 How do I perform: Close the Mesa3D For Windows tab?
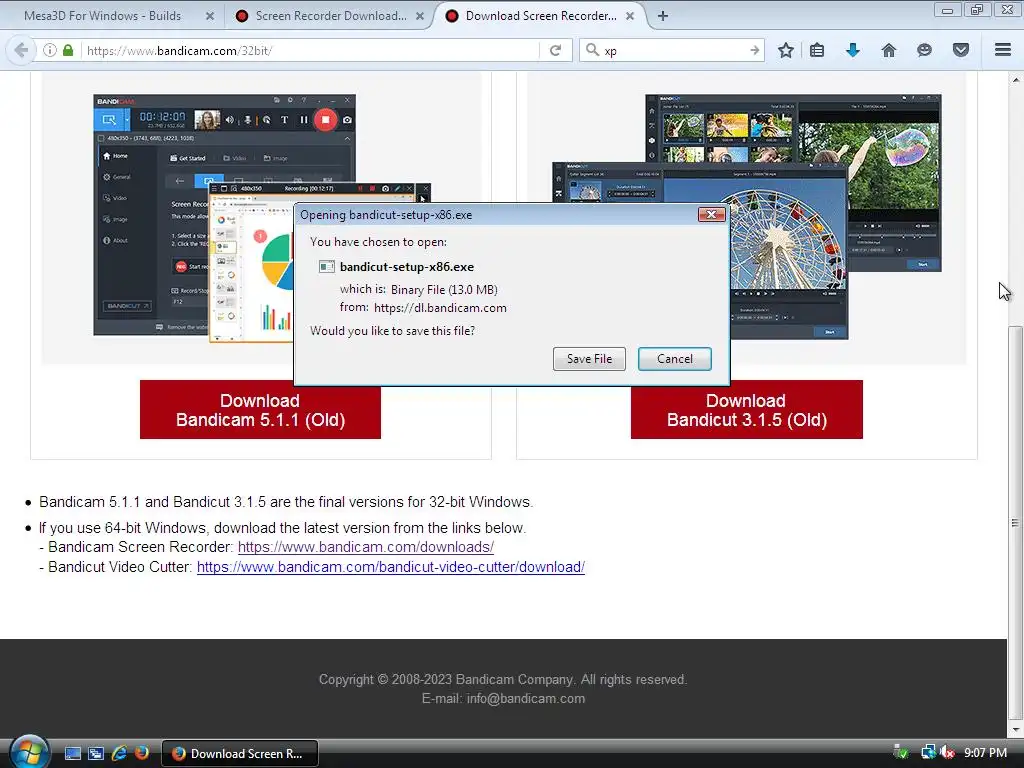click(210, 16)
